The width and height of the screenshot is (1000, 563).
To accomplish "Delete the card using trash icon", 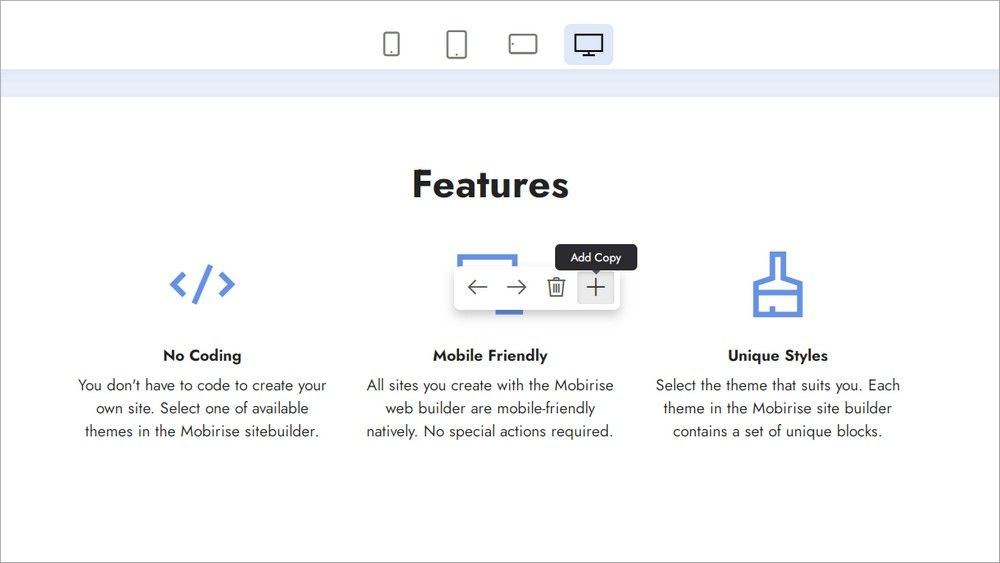I will (x=556, y=288).
